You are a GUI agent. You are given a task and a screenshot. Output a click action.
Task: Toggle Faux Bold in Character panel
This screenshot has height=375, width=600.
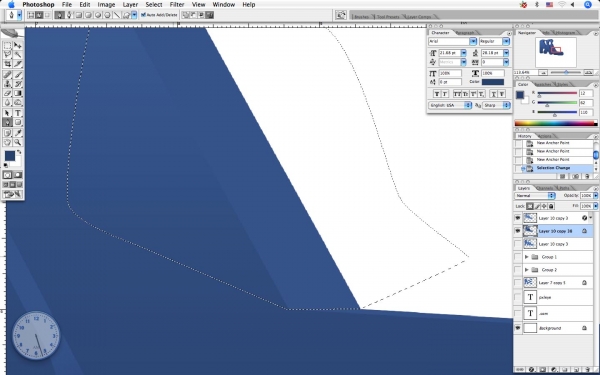pos(437,94)
